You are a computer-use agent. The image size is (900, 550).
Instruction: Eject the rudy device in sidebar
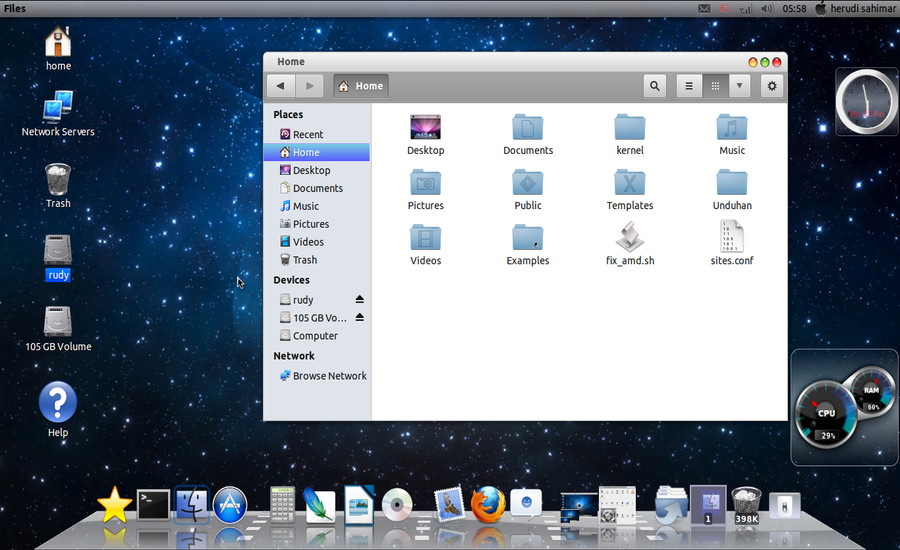pyautogui.click(x=360, y=300)
